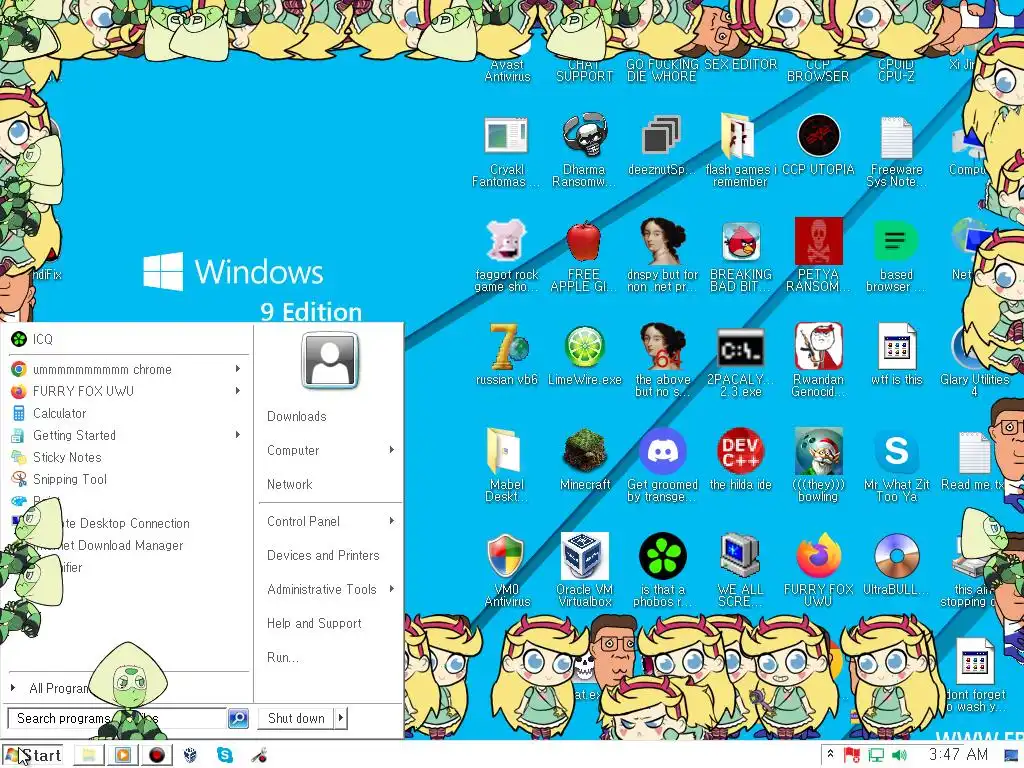This screenshot has width=1024, height=768.
Task: Launch Minecraft from the desktop
Action: tap(584, 451)
